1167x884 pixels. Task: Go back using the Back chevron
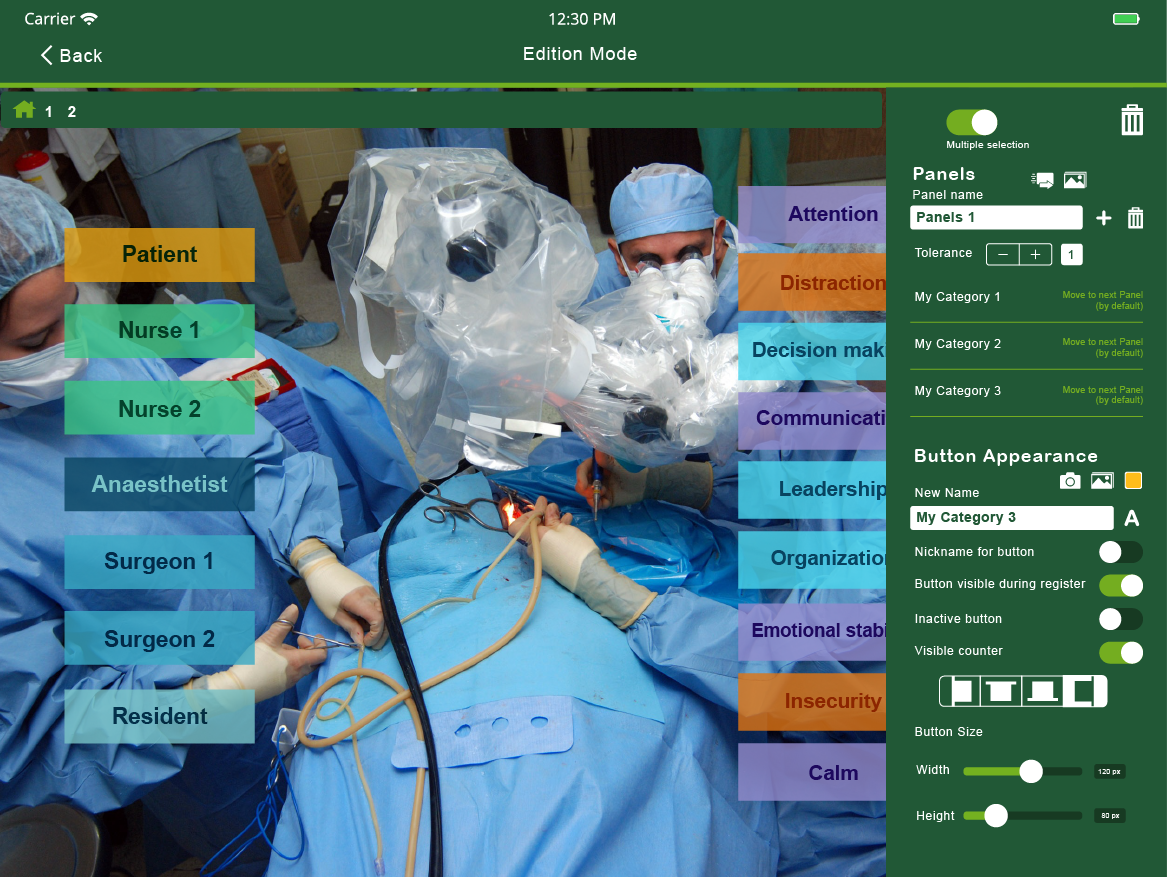point(71,55)
